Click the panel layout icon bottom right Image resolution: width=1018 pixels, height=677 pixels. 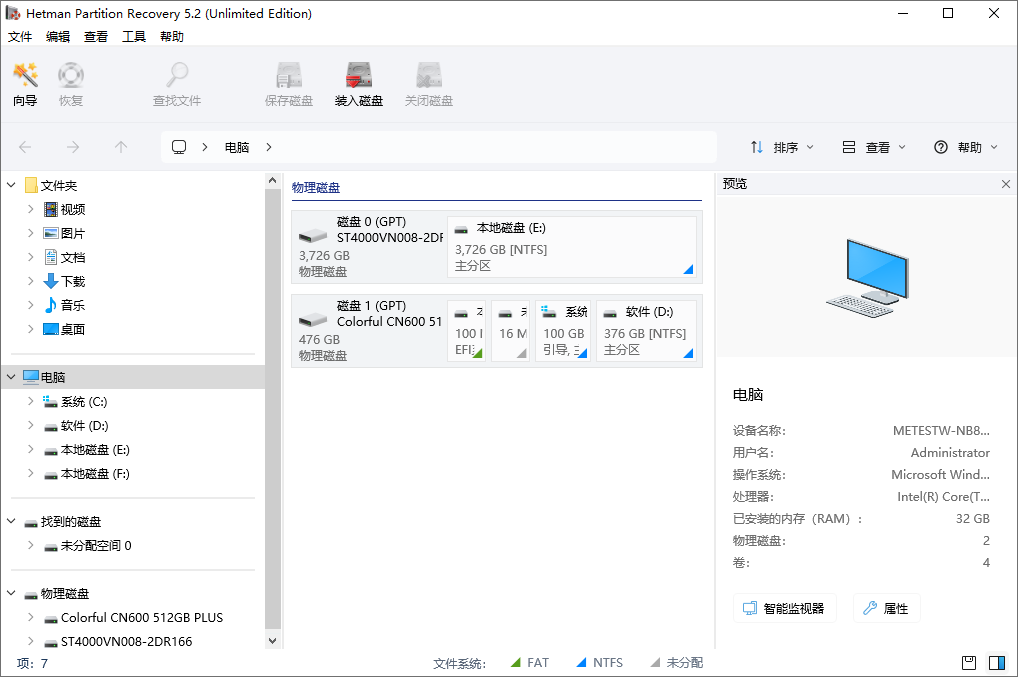[997, 662]
